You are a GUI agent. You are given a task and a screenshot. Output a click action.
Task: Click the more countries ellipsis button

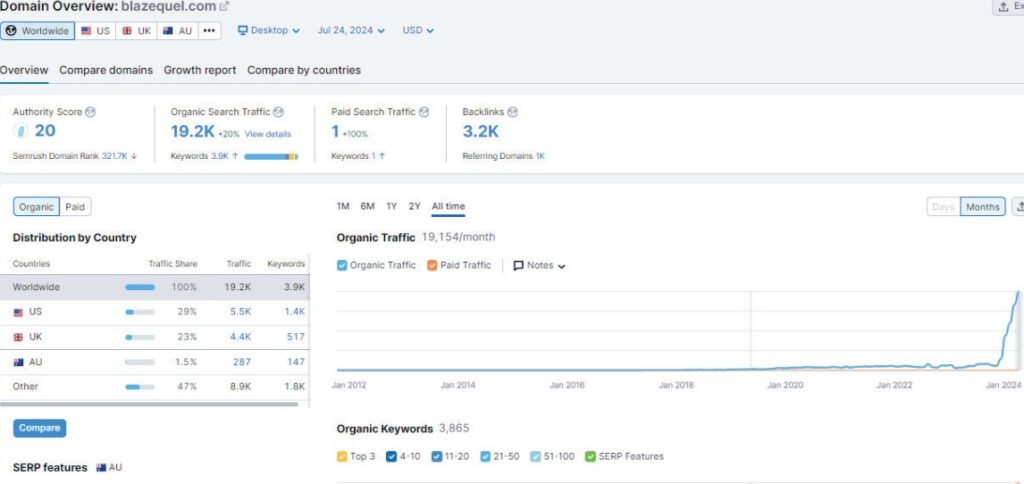click(209, 31)
